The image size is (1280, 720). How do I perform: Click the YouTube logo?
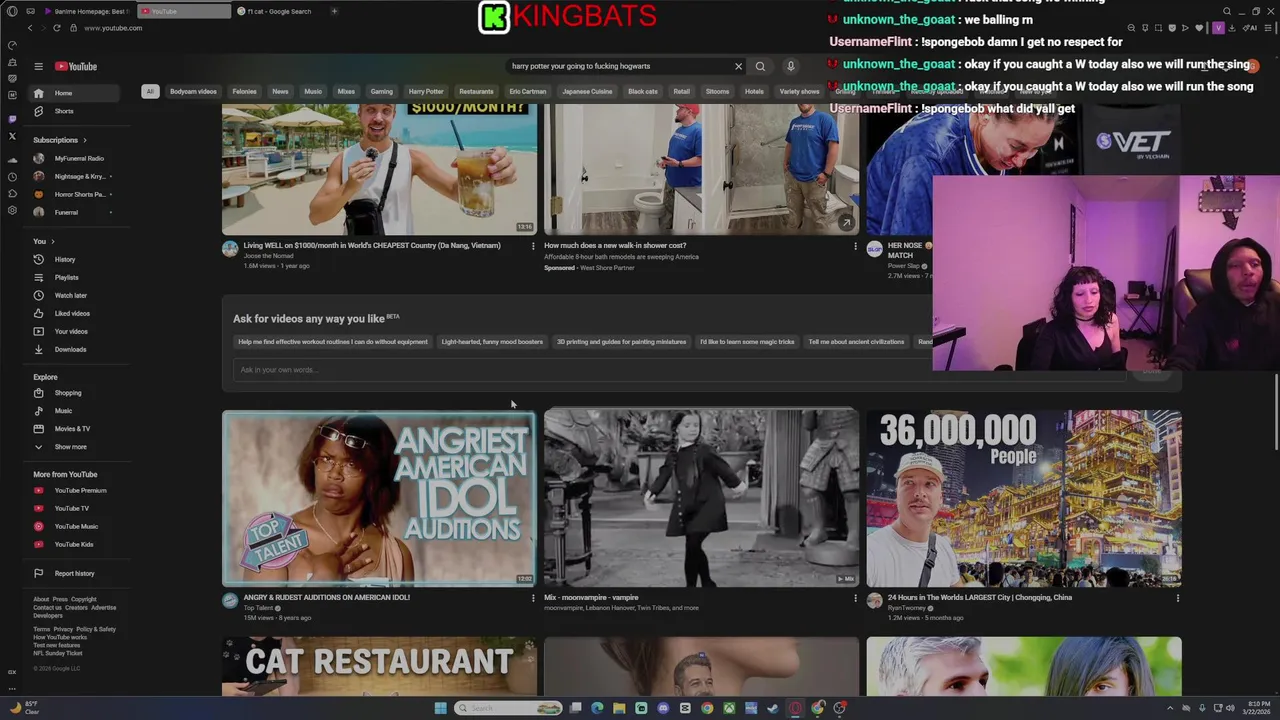pos(76,66)
